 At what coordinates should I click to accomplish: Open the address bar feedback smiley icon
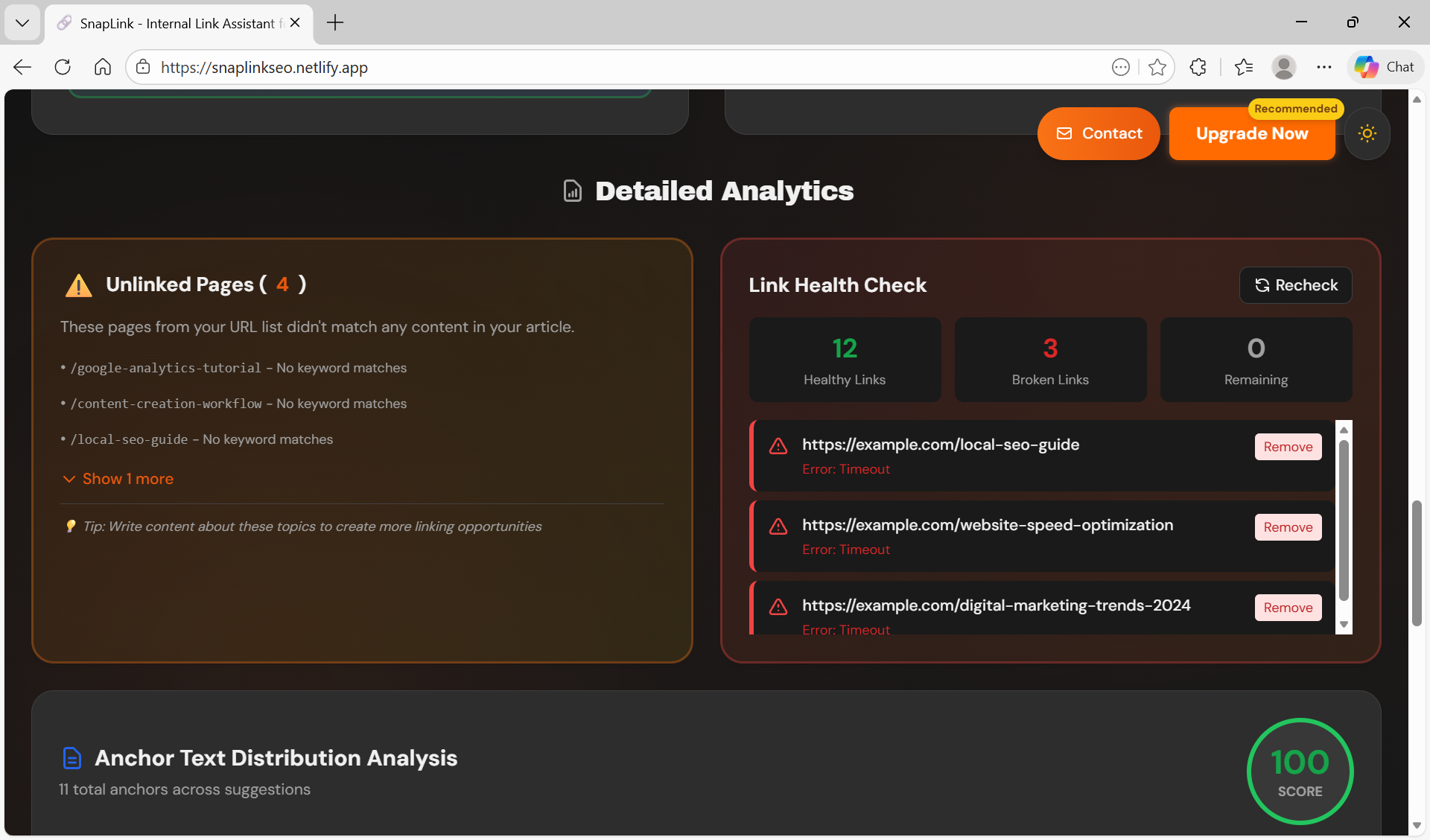pos(1121,67)
